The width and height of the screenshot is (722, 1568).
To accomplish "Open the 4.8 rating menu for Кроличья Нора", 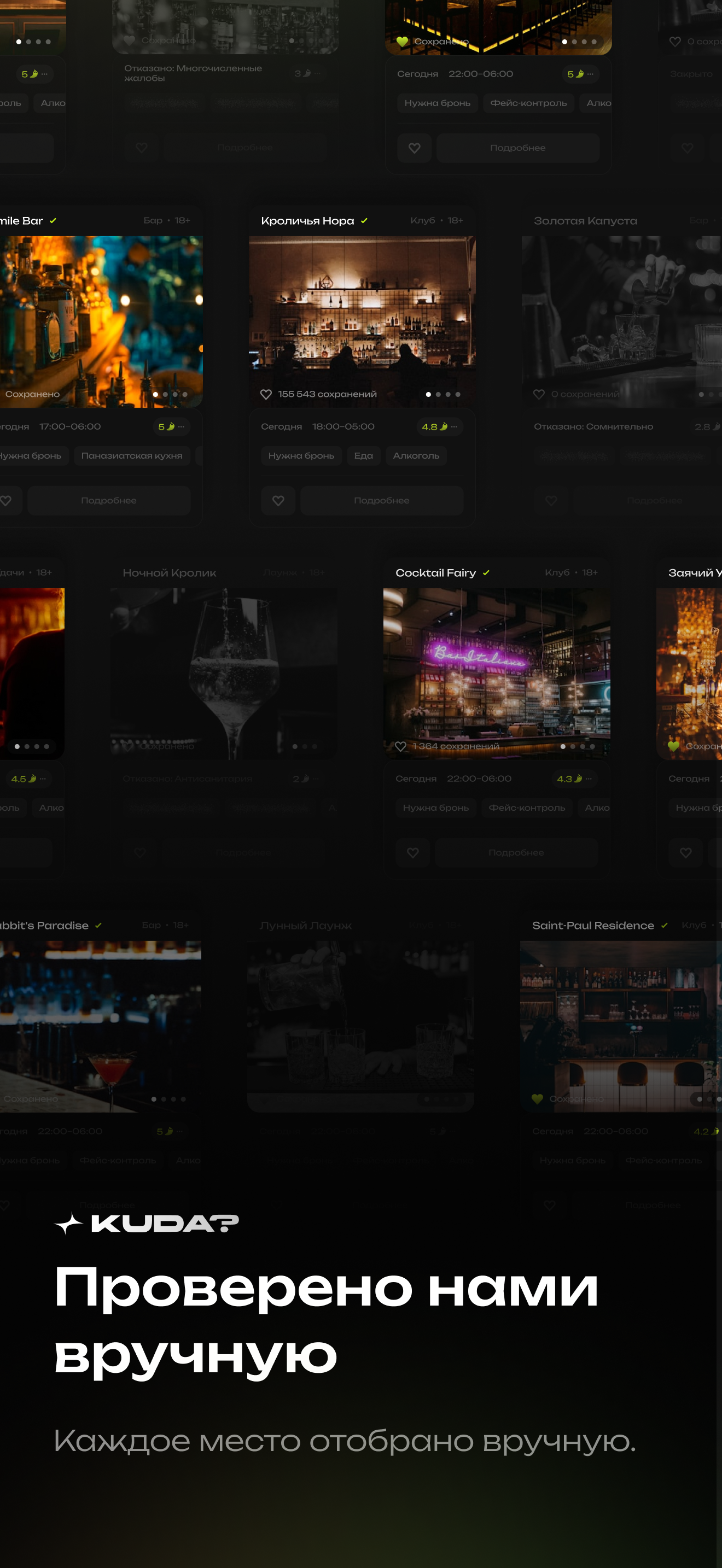I will (440, 426).
